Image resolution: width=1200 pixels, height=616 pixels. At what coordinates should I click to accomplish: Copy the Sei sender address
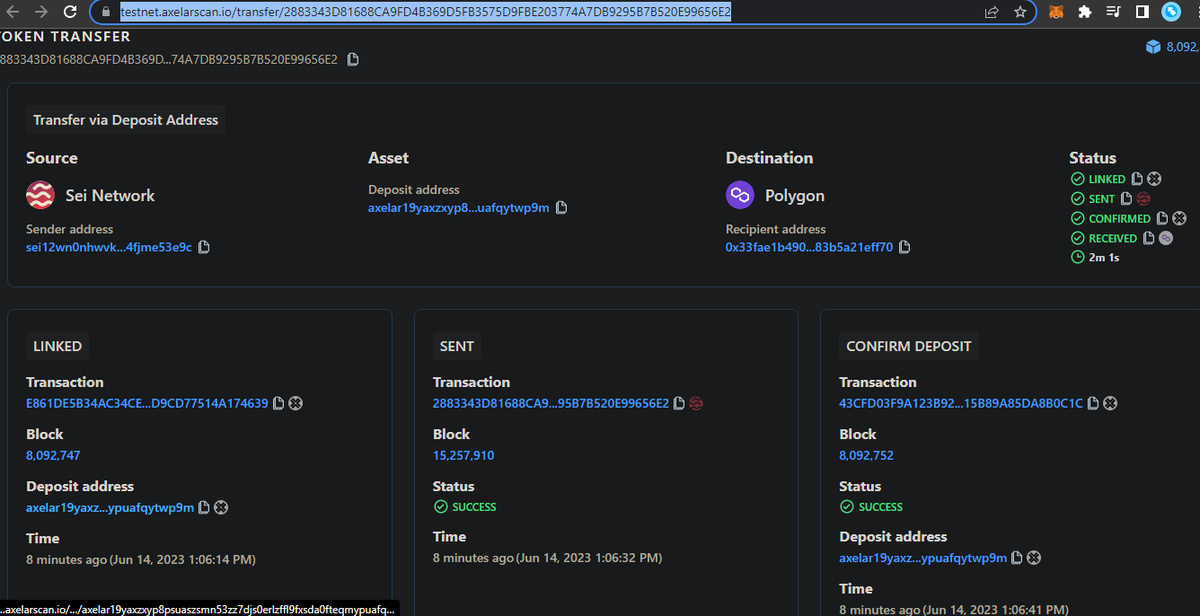click(x=204, y=247)
